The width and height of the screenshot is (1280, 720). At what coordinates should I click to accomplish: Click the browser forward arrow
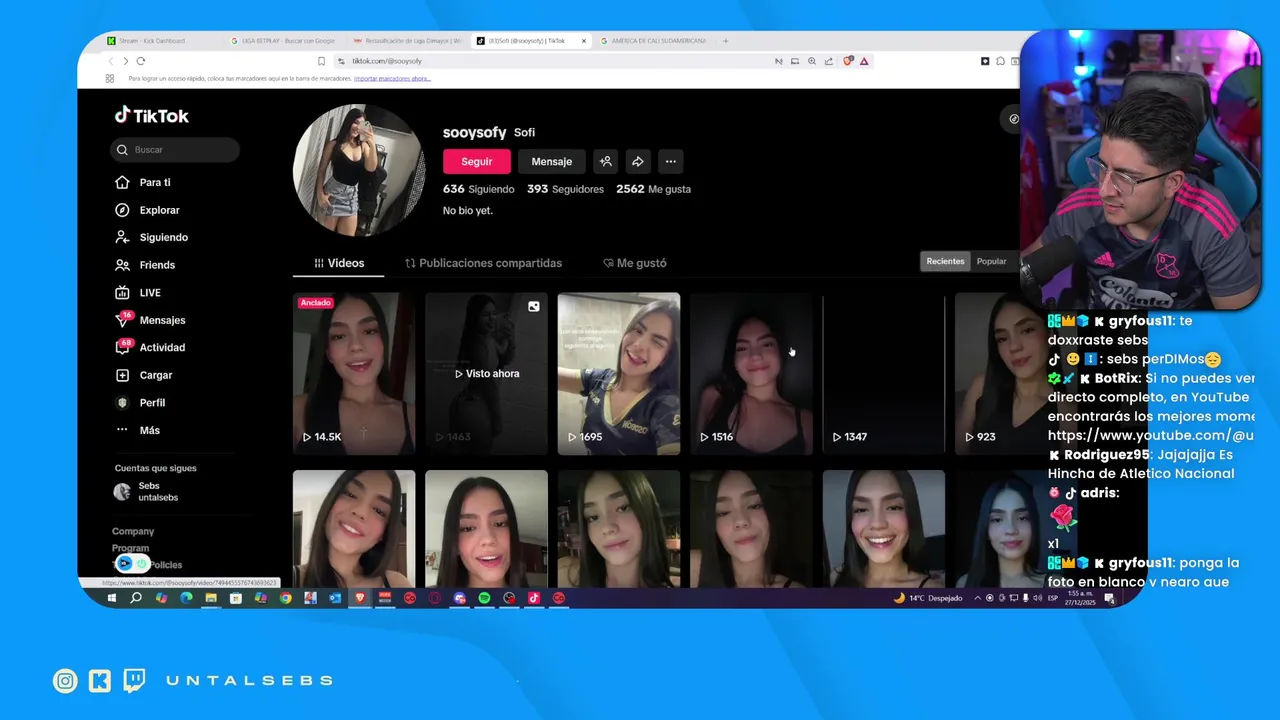[x=125, y=61]
